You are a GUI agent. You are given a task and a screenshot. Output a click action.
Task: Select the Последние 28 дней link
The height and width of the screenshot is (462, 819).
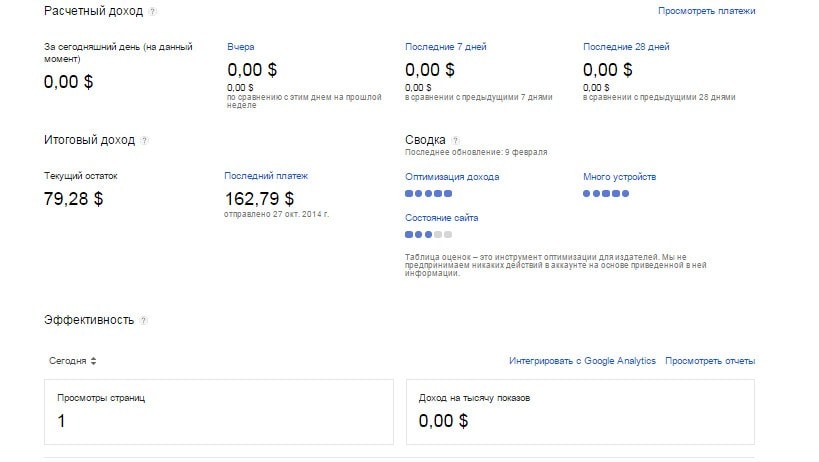pos(626,47)
